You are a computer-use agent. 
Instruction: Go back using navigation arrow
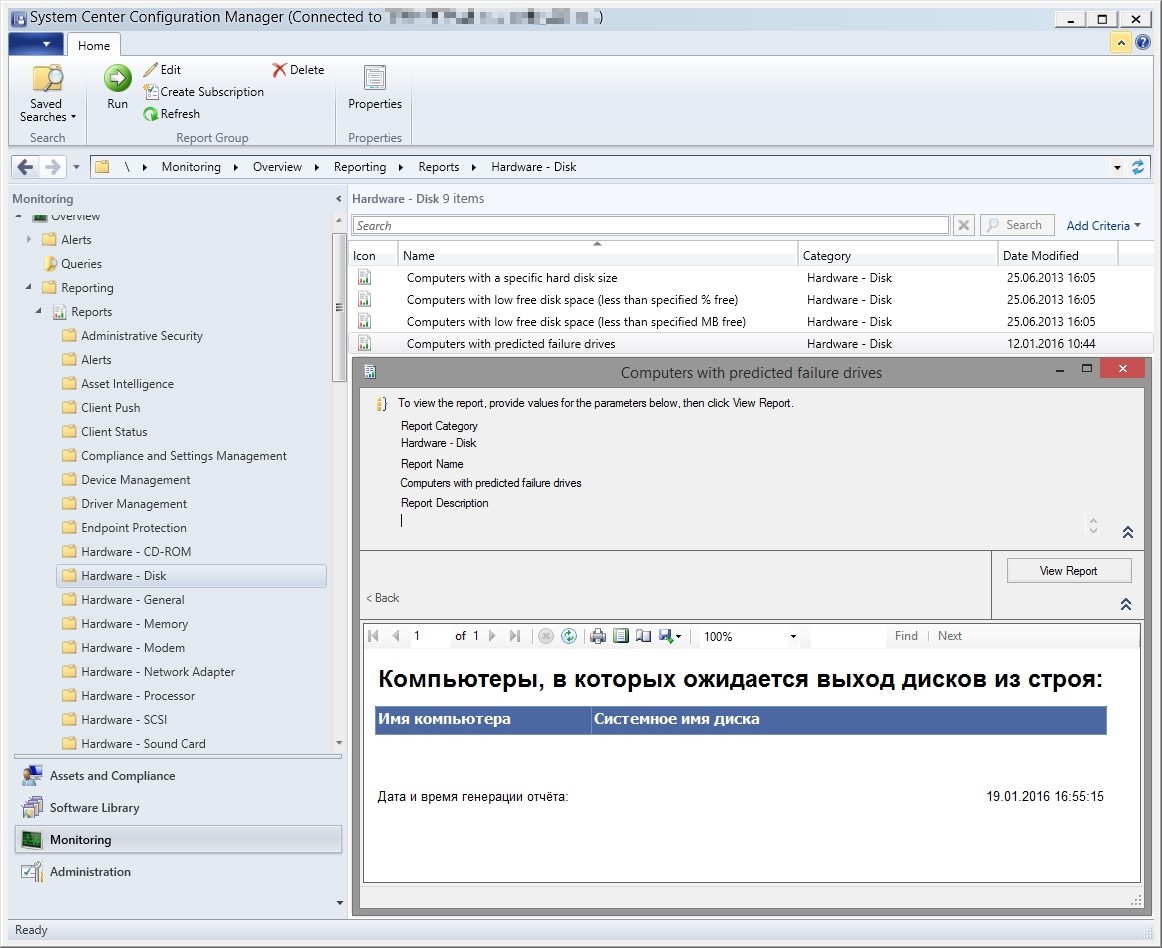tap(25, 168)
